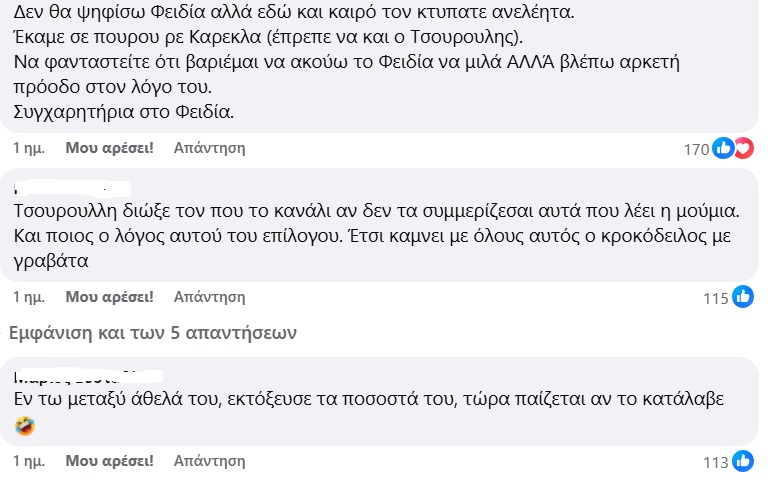Click the red heart reaction icon beside 170
This screenshot has width=783, height=484.
[742, 148]
